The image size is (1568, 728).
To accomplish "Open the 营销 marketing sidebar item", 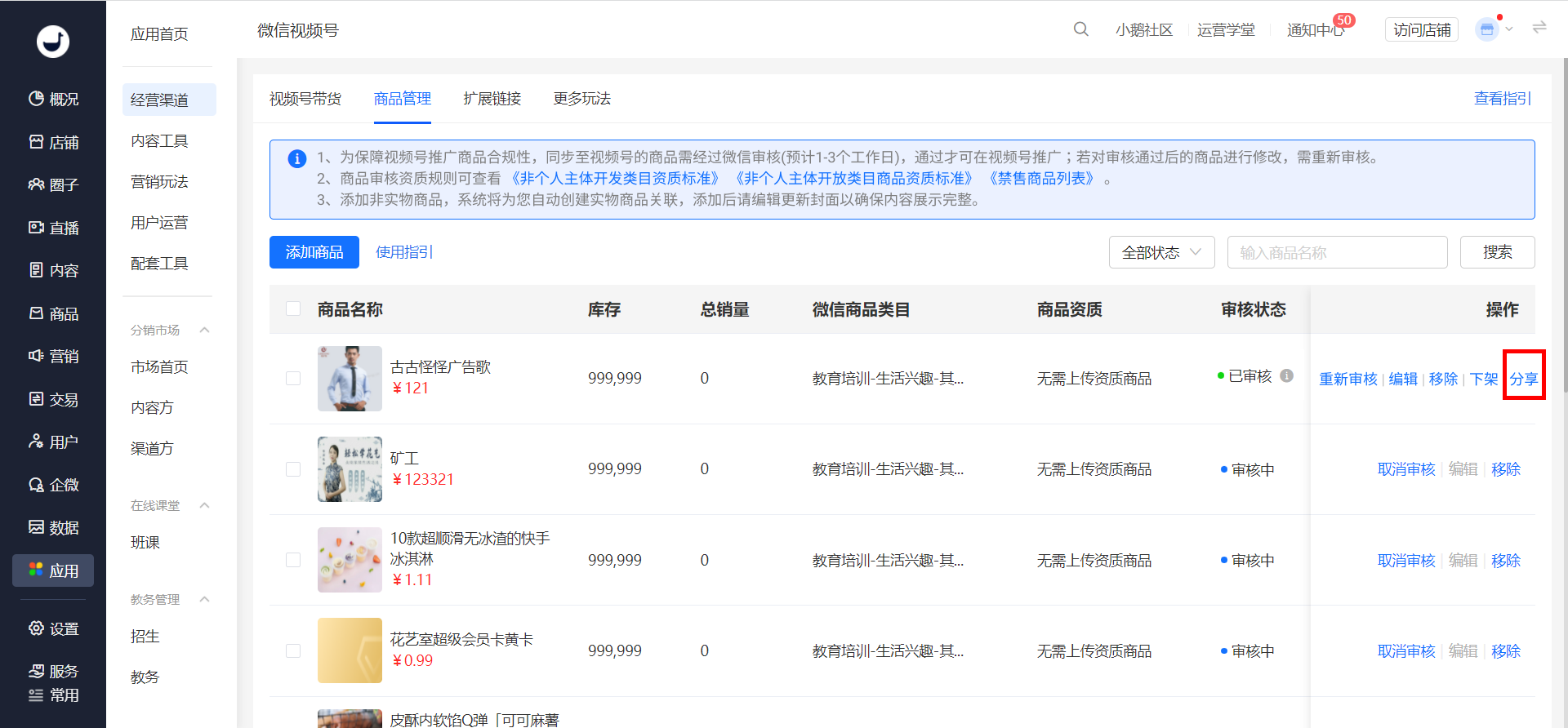I will pos(53,357).
